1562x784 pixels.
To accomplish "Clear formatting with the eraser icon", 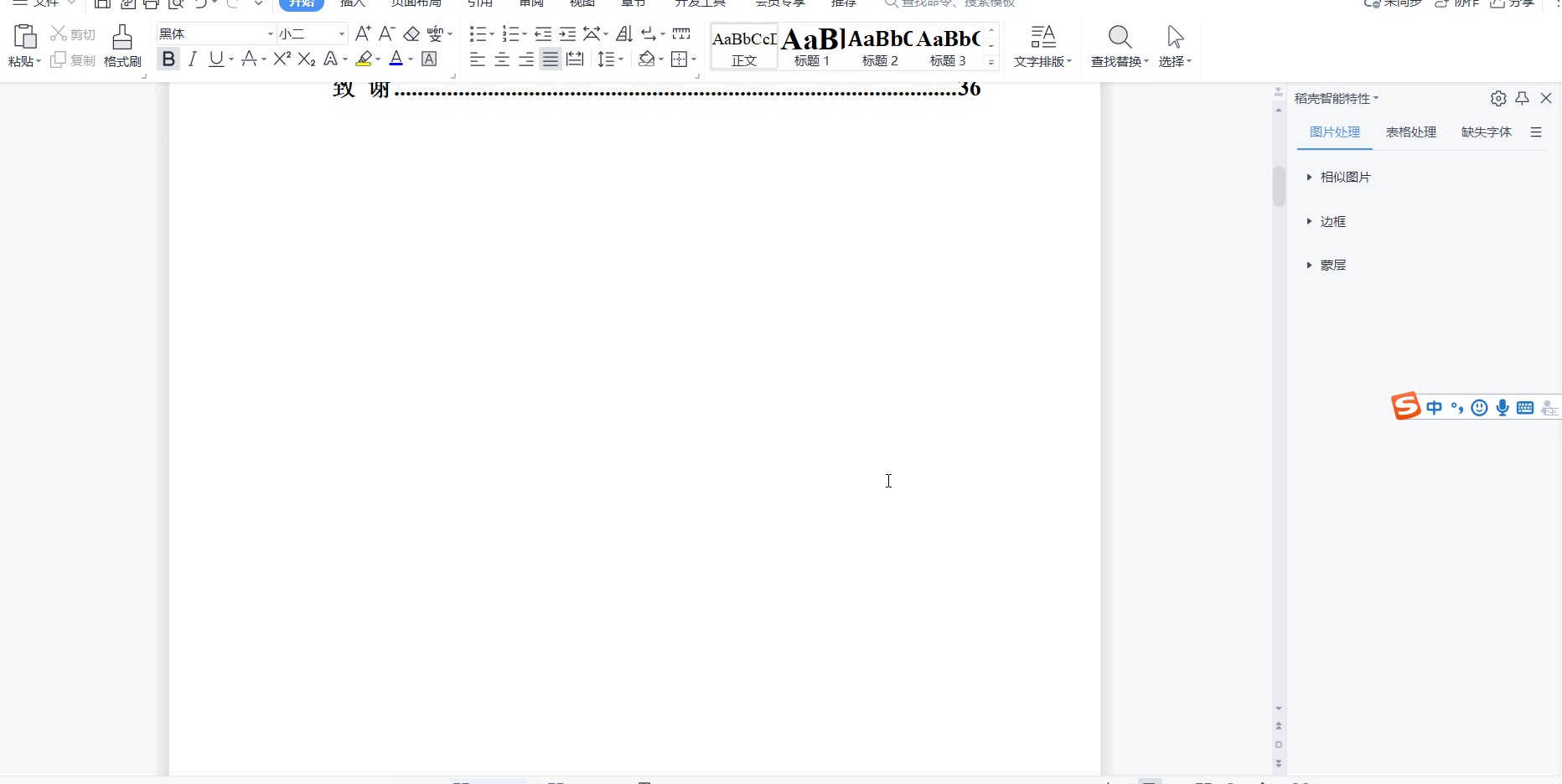I will pyautogui.click(x=411, y=34).
